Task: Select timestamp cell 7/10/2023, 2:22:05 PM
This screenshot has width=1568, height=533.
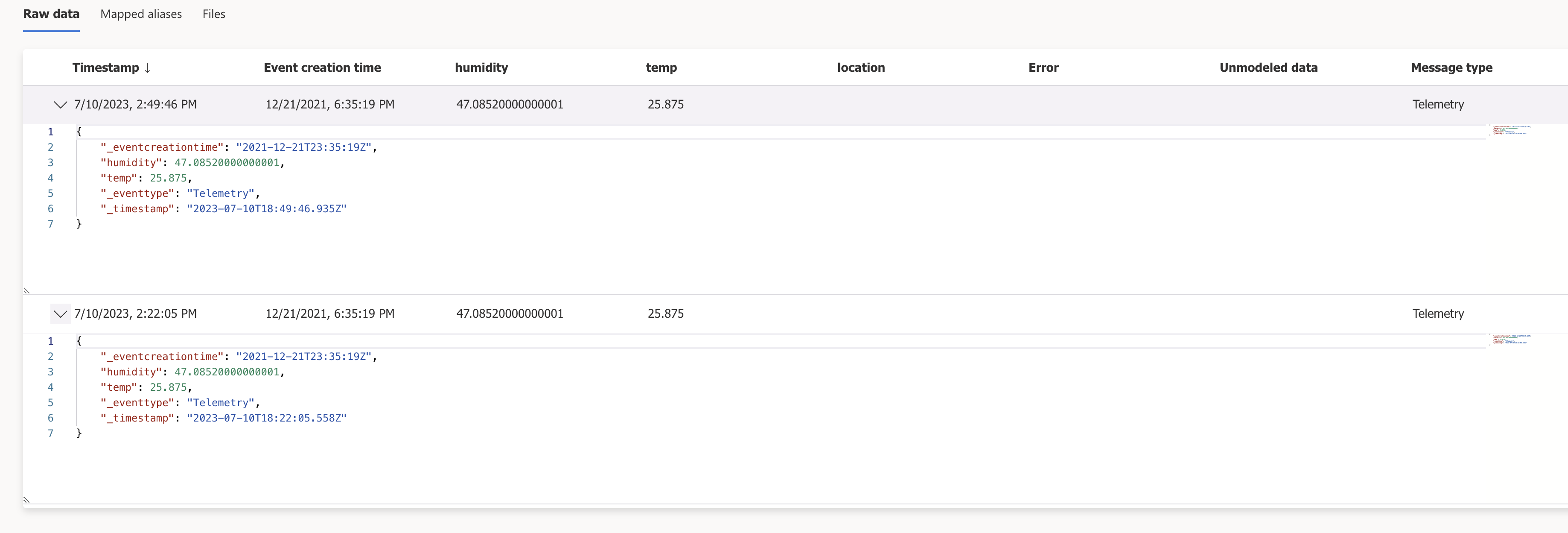Action: (x=135, y=314)
